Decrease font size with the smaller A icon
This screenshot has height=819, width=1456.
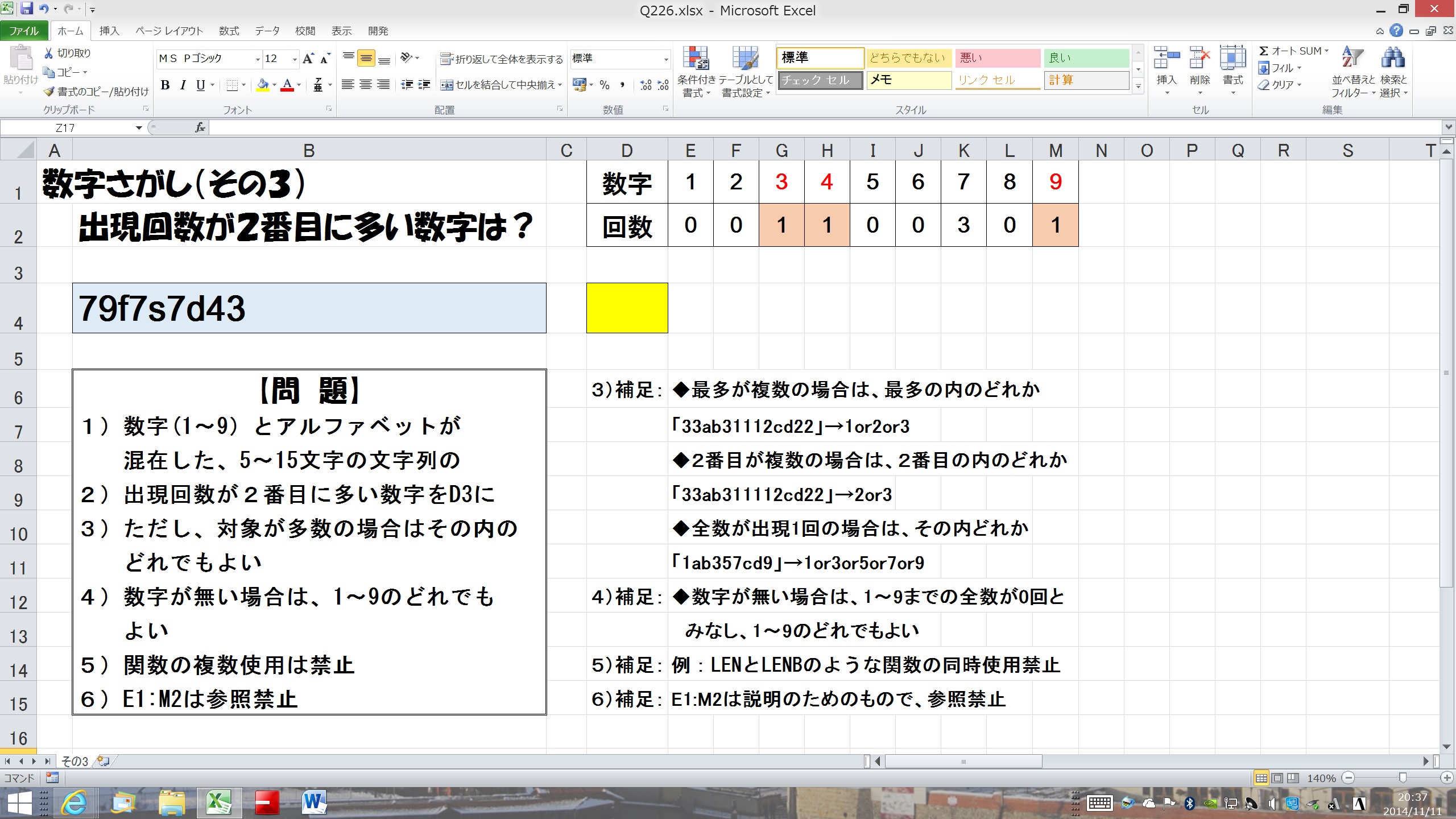(325, 58)
